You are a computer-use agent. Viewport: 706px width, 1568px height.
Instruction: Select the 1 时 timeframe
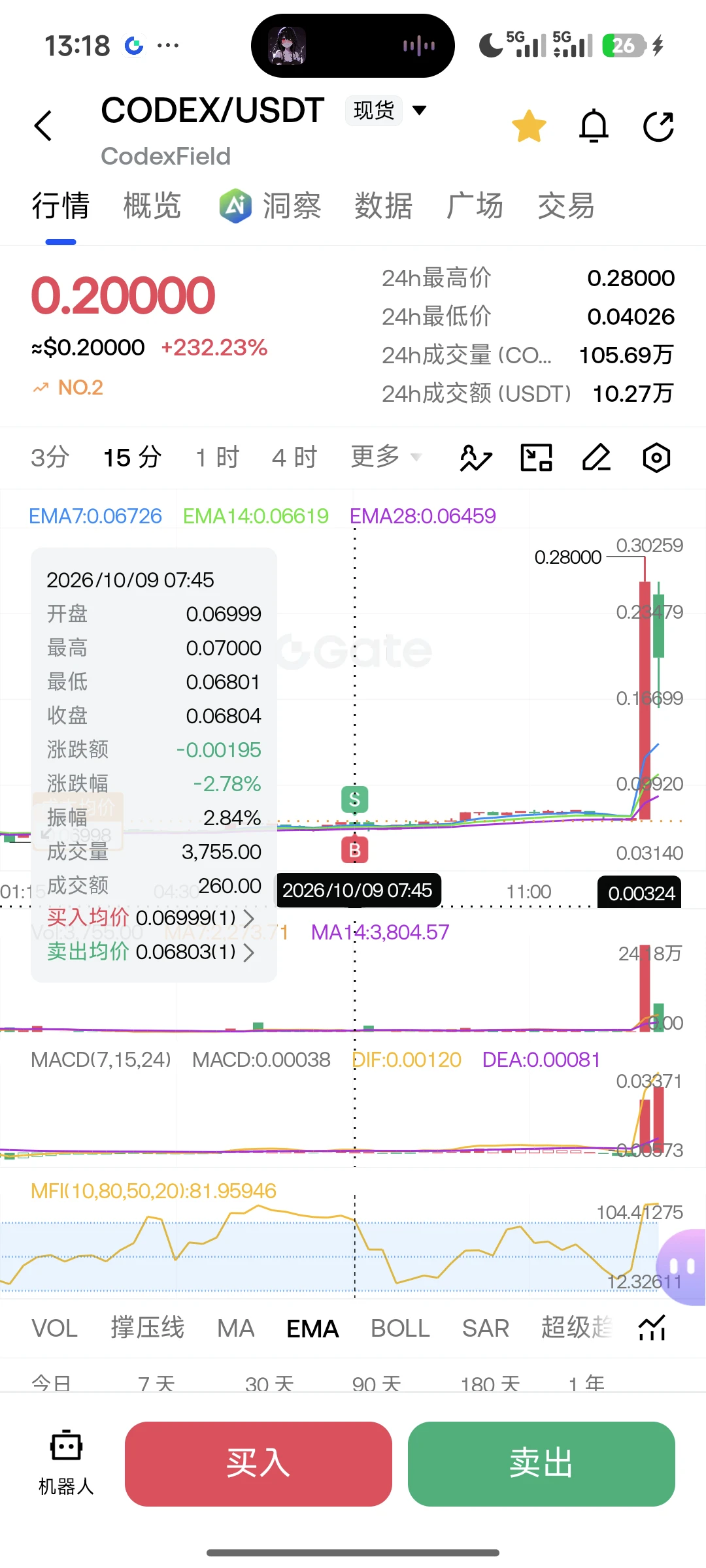pos(218,457)
